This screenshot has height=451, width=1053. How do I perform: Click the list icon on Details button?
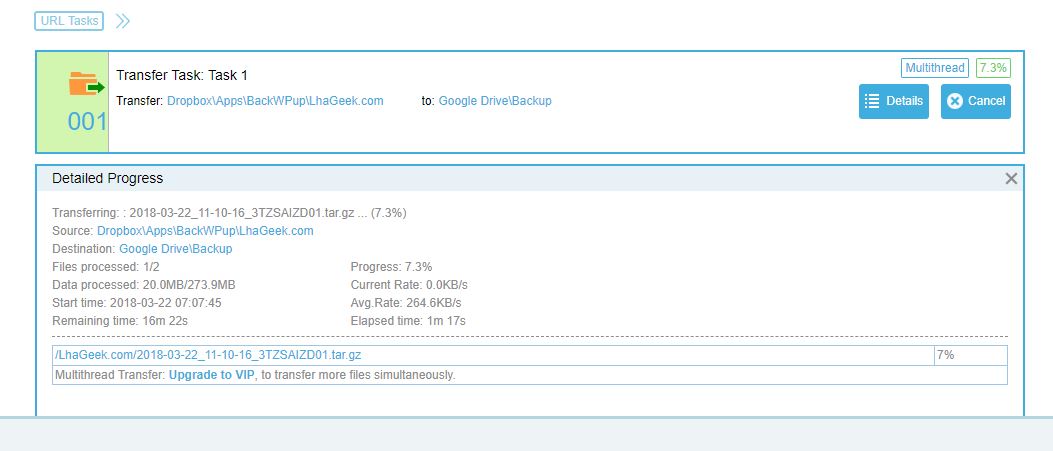tap(872, 101)
